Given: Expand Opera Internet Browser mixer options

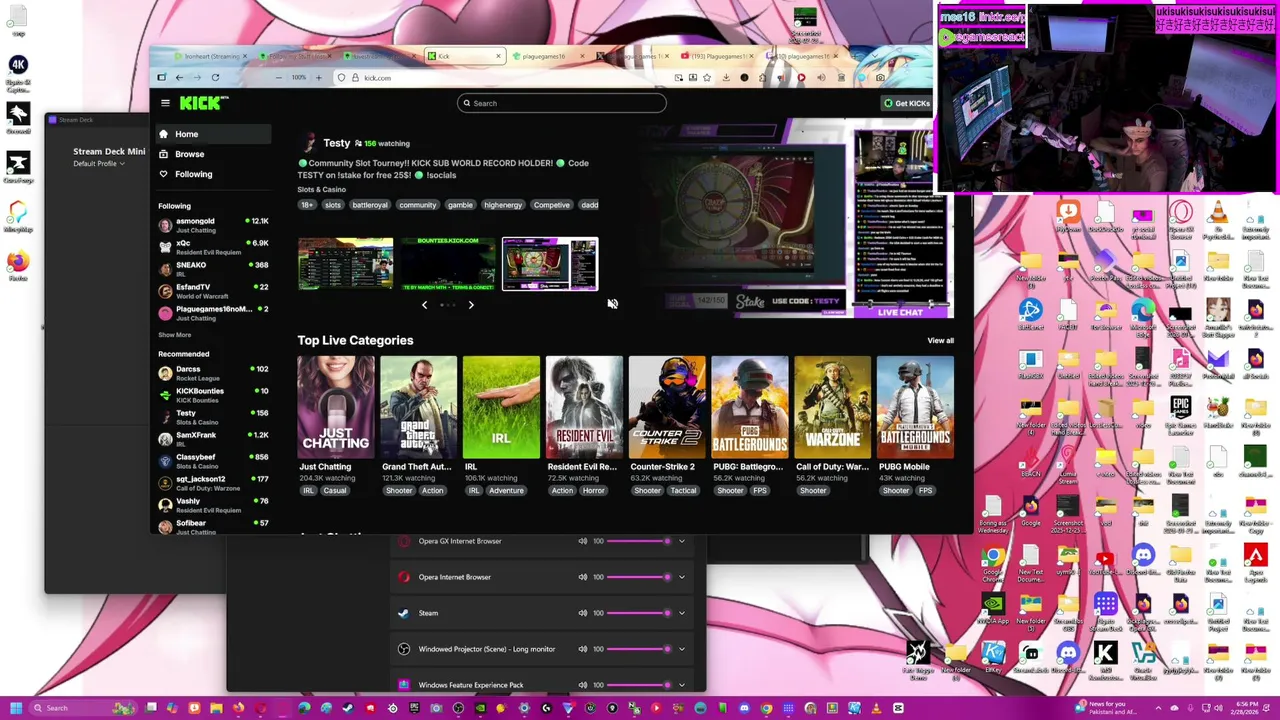Looking at the screenshot, I should [682, 577].
